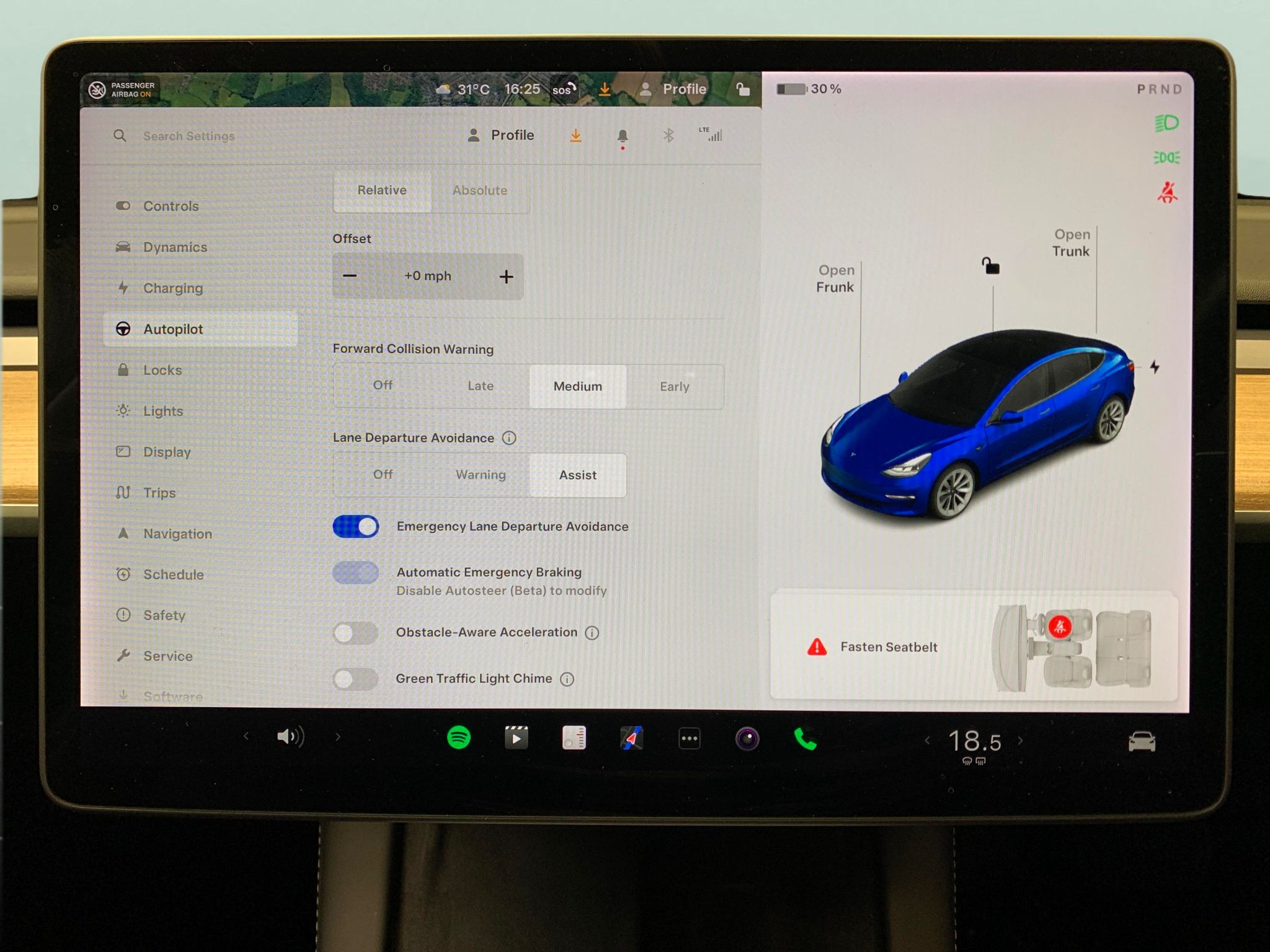Viewport: 1270px width, 952px height.
Task: Open the Navigation settings section
Action: pos(200,534)
